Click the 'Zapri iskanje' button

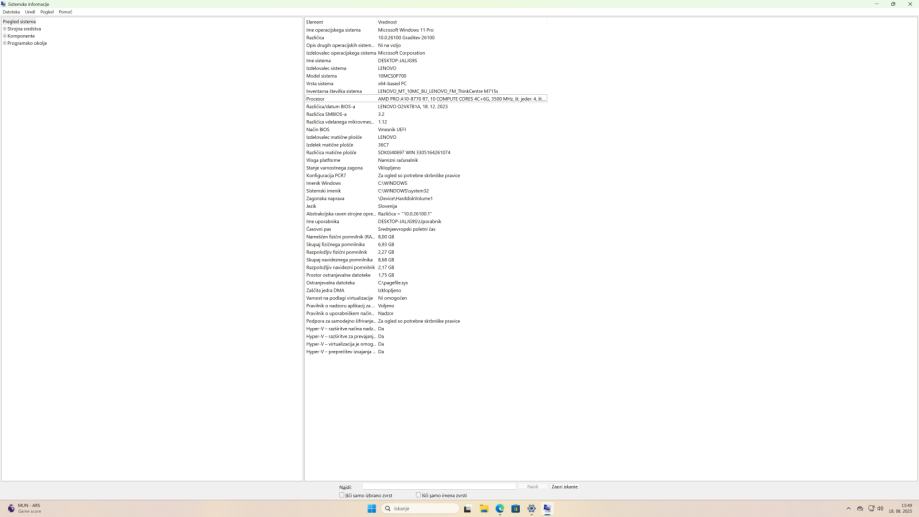(564, 487)
